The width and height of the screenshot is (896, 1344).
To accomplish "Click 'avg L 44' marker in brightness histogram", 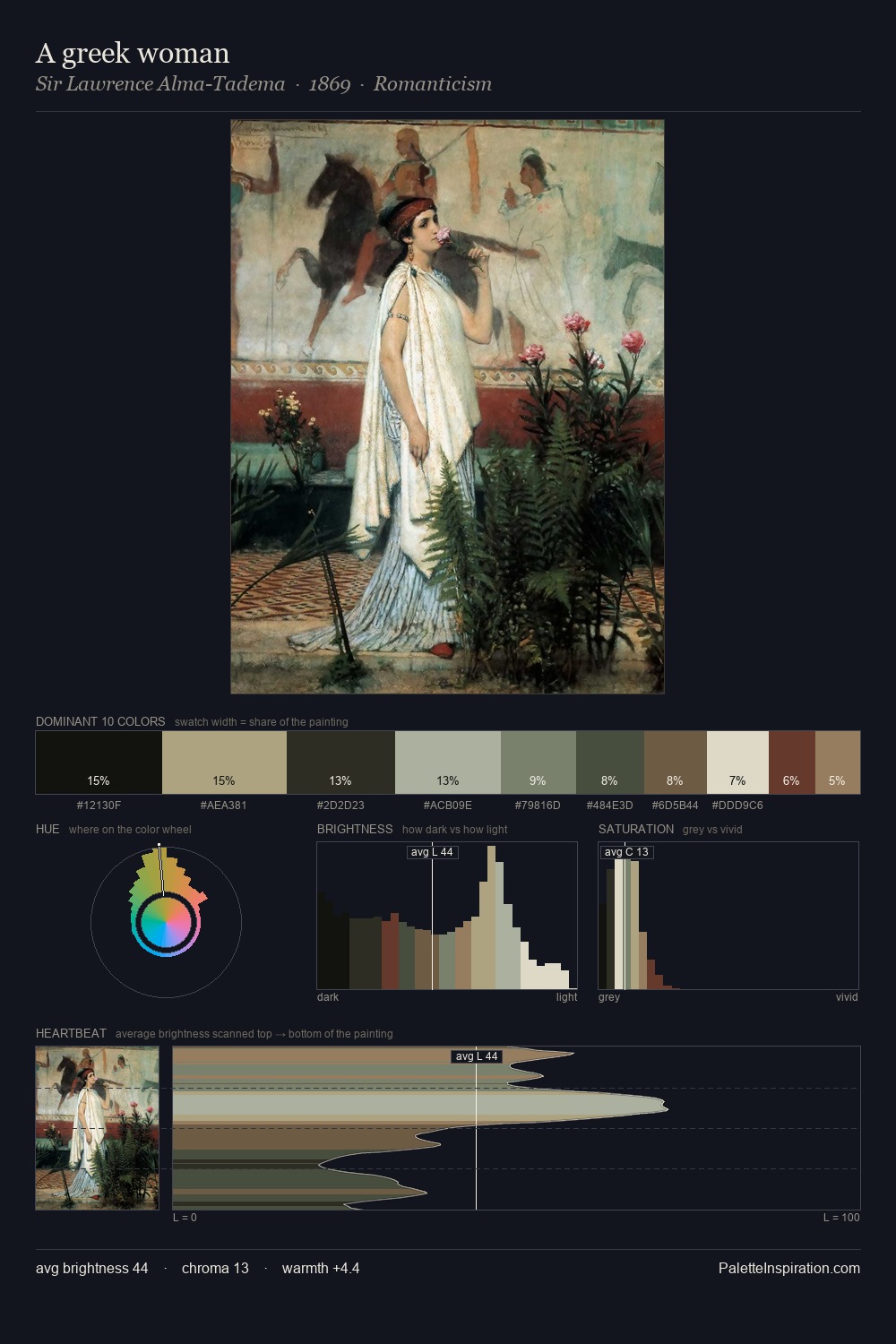I will [x=433, y=852].
